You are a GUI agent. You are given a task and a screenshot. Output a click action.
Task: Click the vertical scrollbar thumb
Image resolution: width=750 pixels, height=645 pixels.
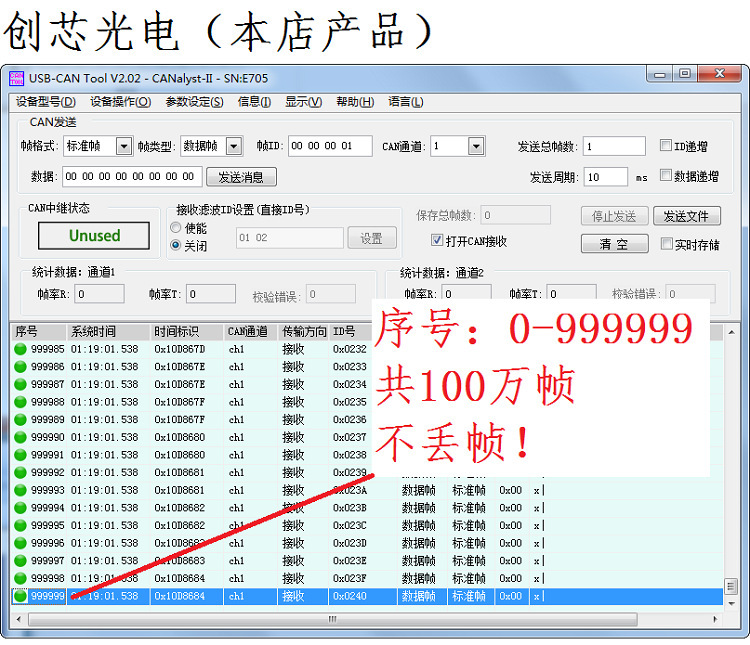tap(731, 586)
